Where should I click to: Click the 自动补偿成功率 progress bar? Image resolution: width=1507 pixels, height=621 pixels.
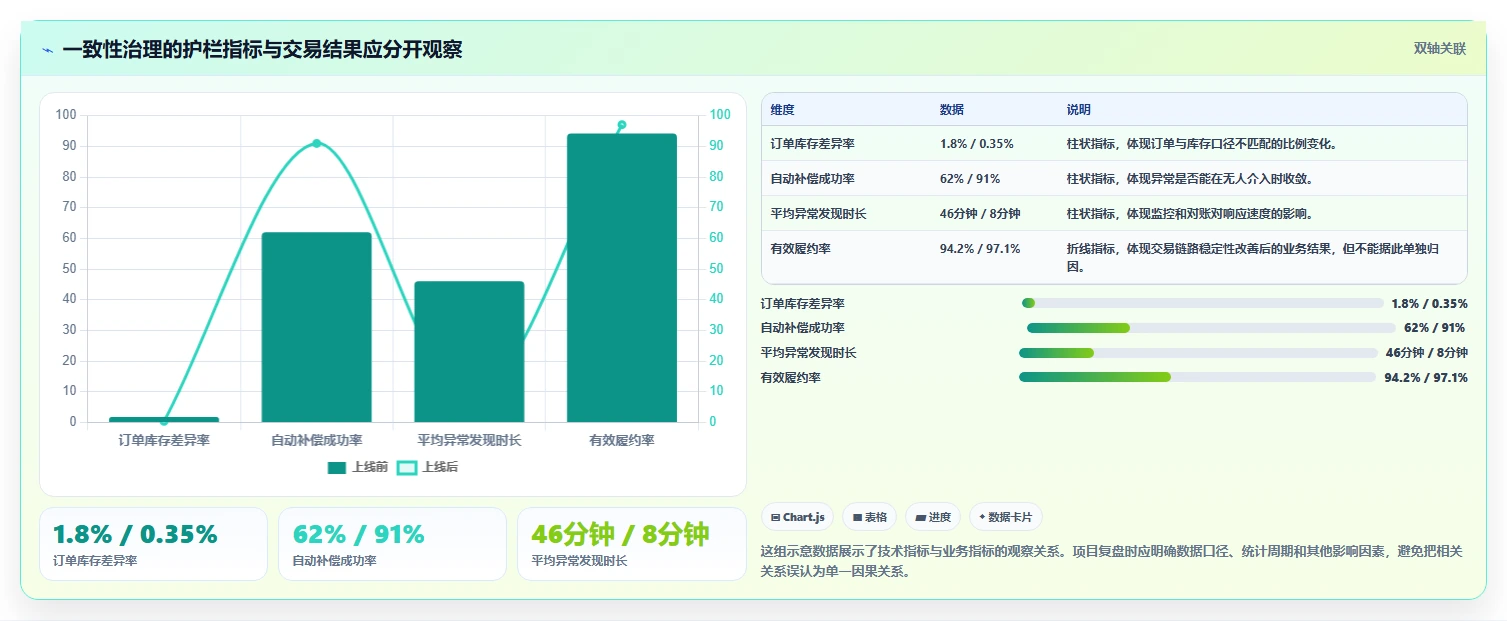1211,328
